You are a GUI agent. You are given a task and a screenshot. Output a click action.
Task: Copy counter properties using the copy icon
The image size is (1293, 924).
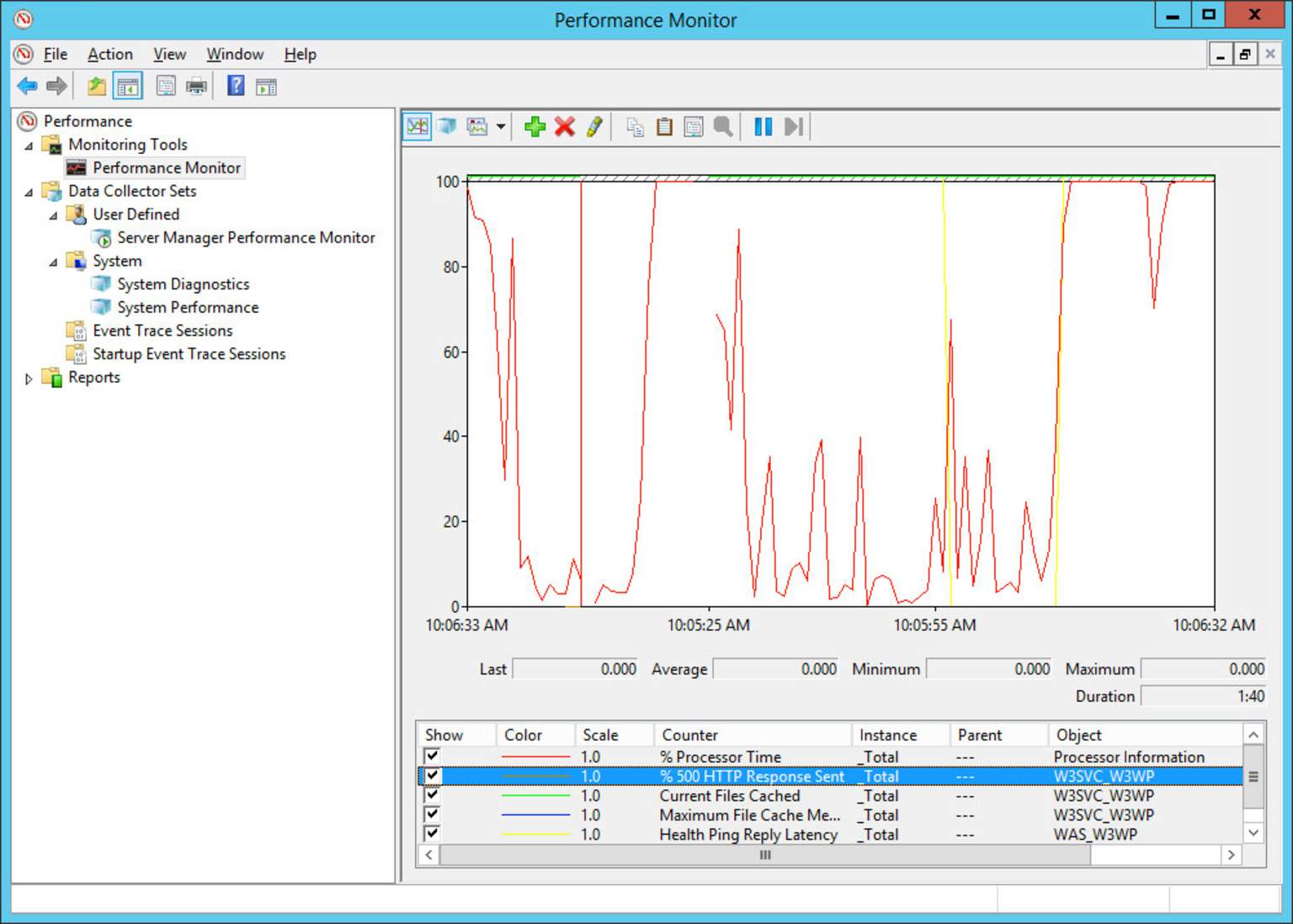(x=633, y=126)
